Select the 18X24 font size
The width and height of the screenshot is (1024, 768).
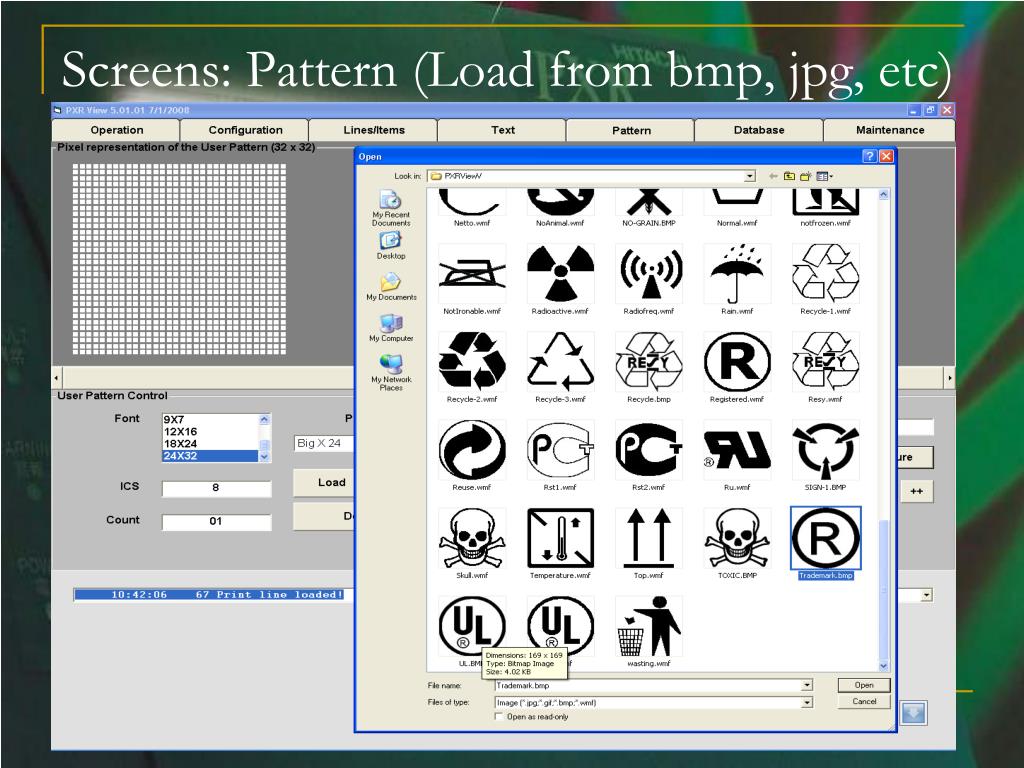[x=210, y=443]
